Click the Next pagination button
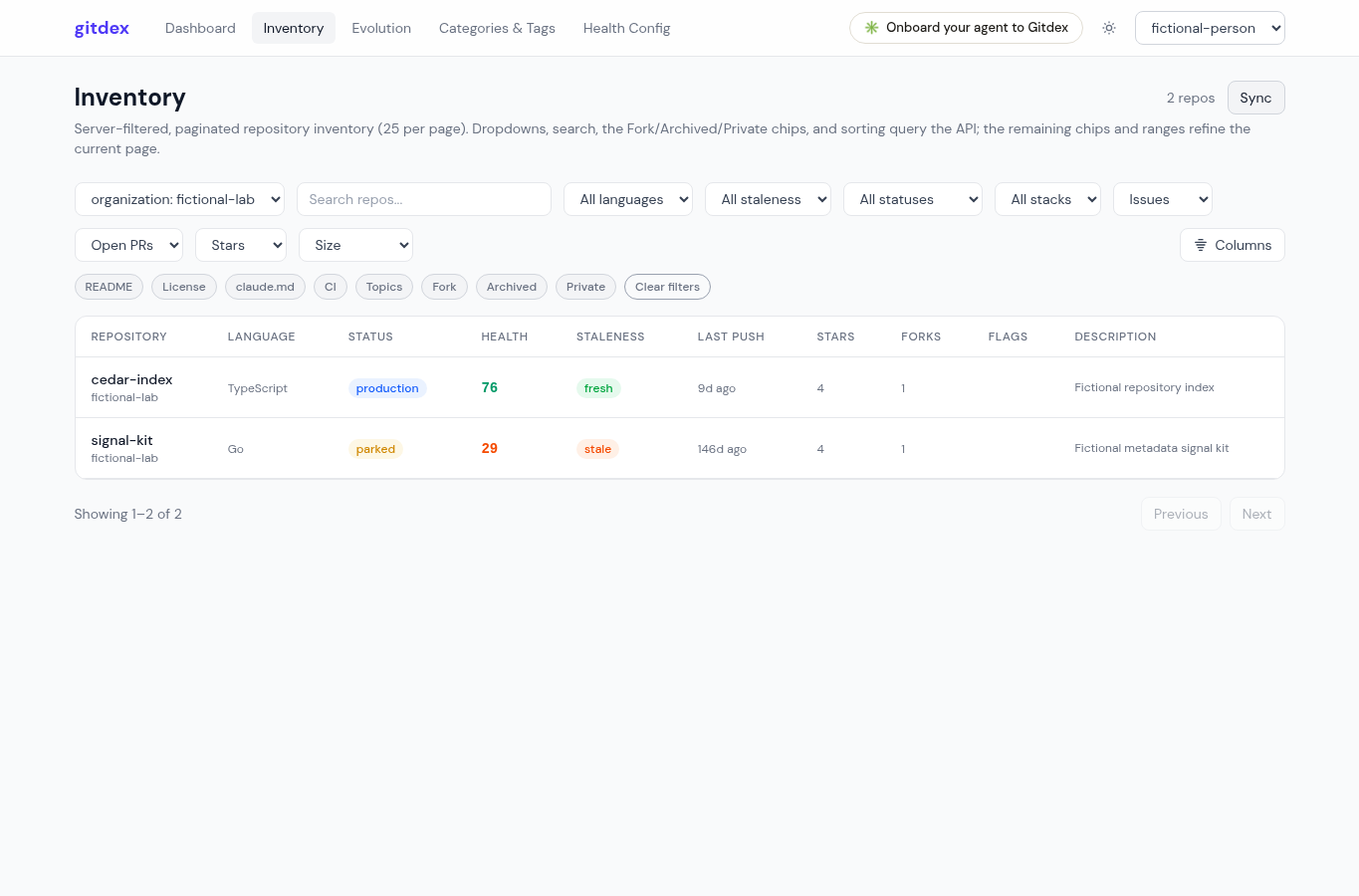 pos(1256,514)
